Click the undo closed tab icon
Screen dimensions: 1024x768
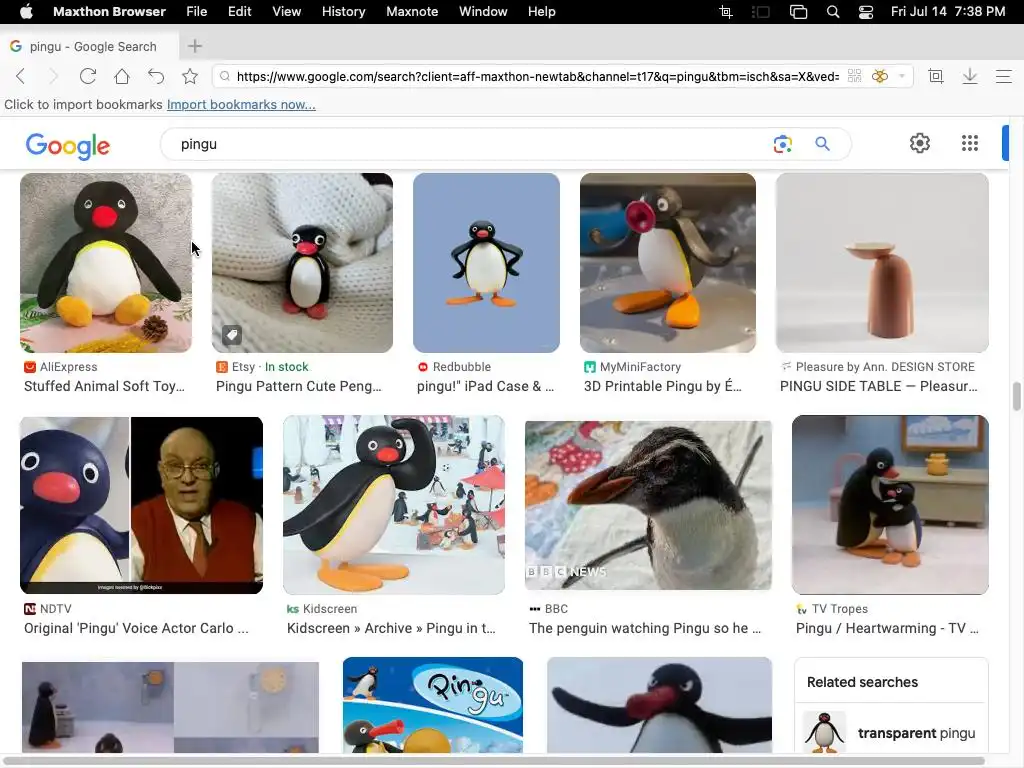(x=155, y=76)
